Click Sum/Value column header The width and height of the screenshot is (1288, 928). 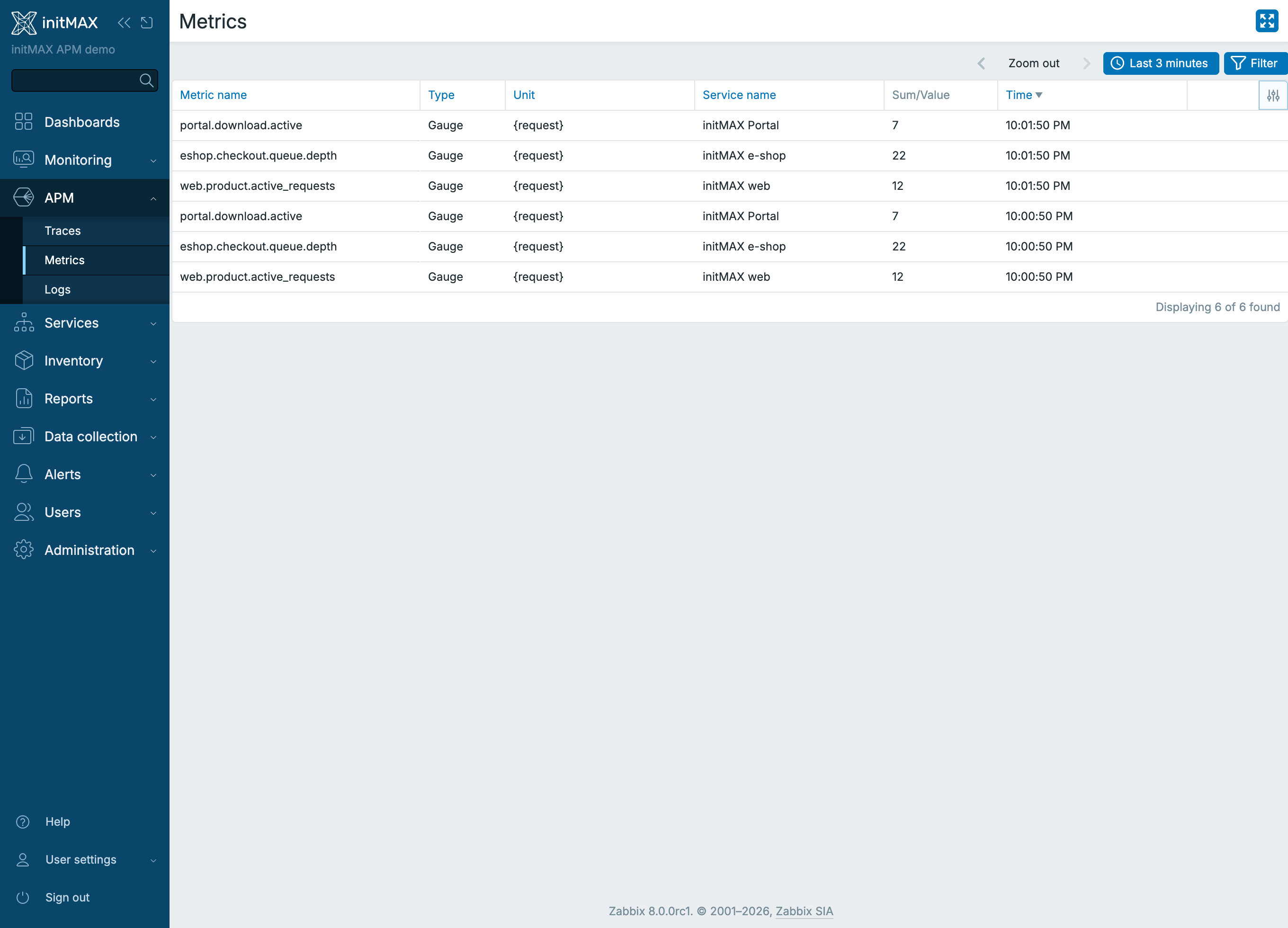point(921,96)
